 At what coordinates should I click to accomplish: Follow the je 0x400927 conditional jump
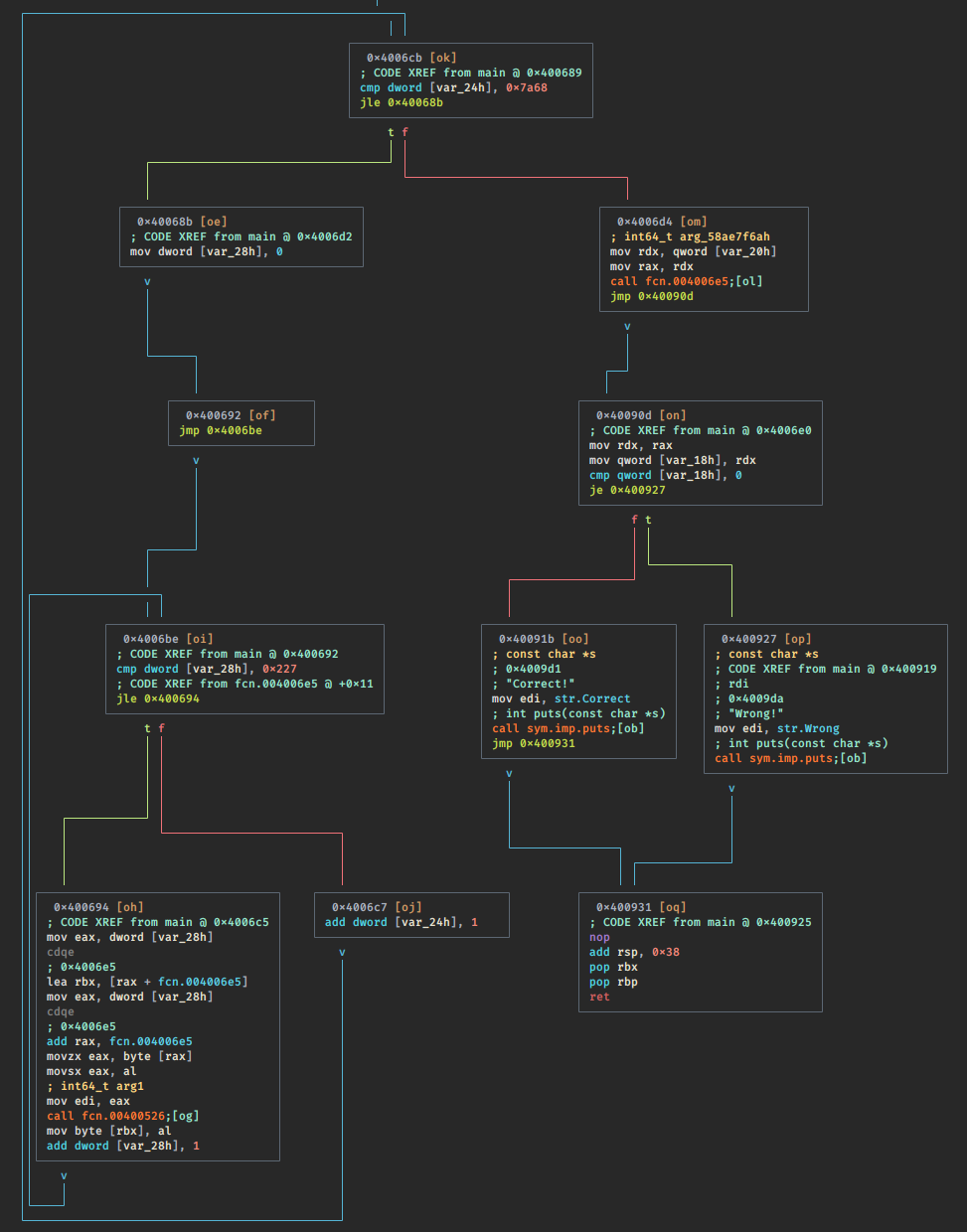coord(627,490)
